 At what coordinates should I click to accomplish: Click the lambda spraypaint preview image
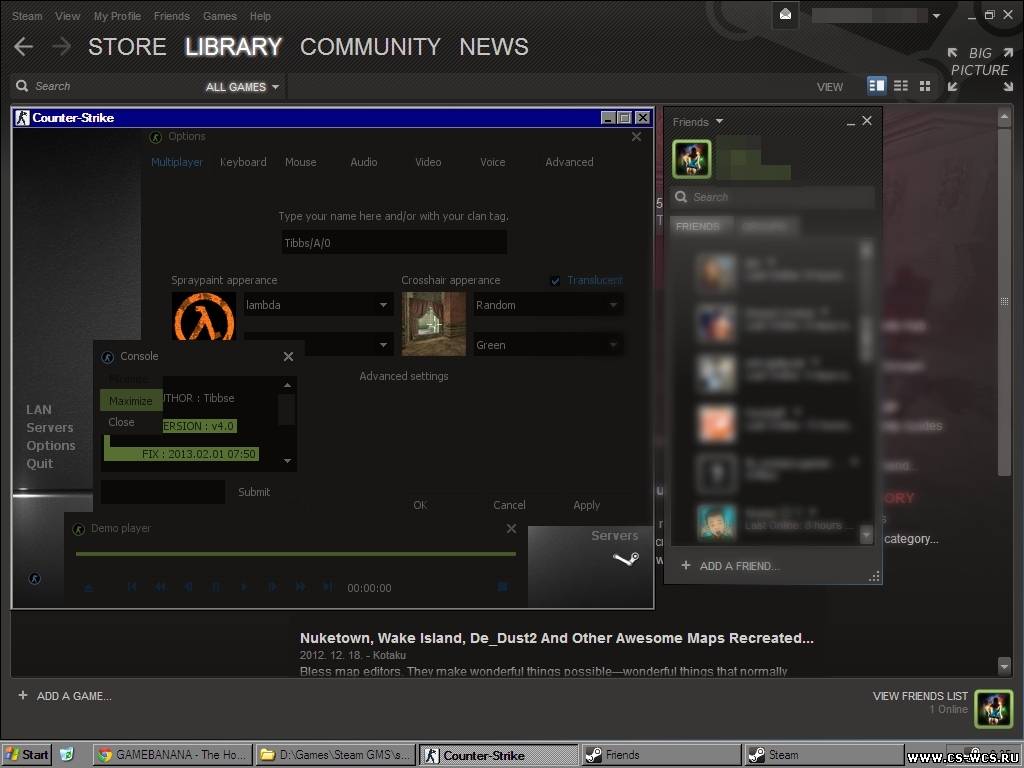pos(204,316)
